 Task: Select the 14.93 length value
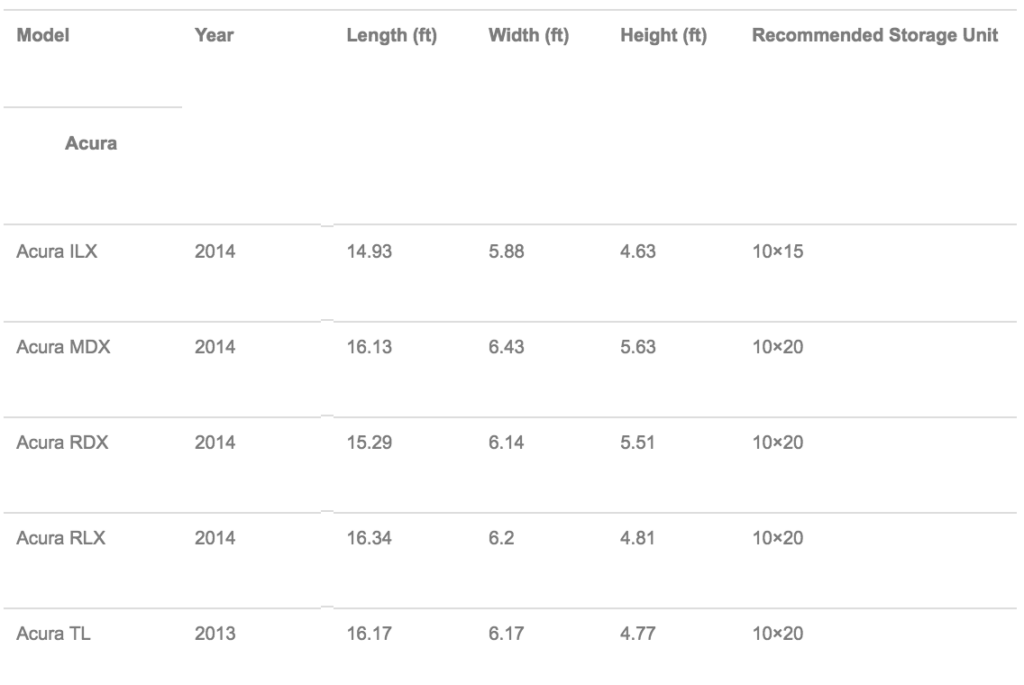tap(369, 252)
